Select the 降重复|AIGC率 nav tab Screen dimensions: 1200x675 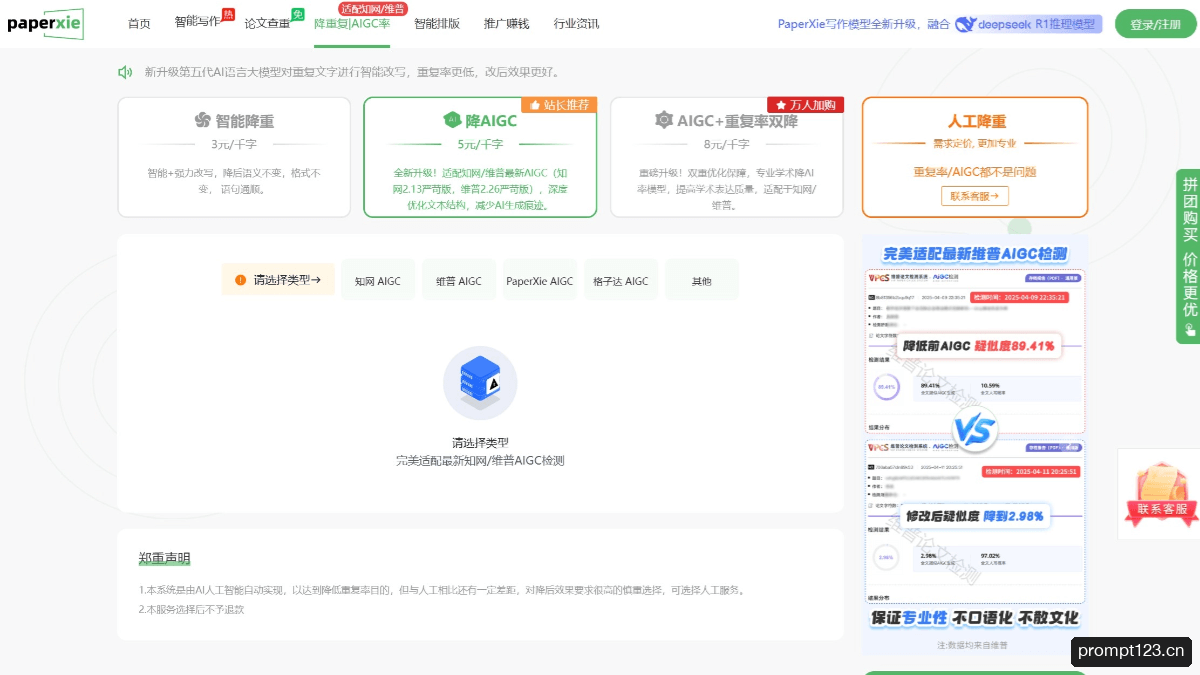352,23
